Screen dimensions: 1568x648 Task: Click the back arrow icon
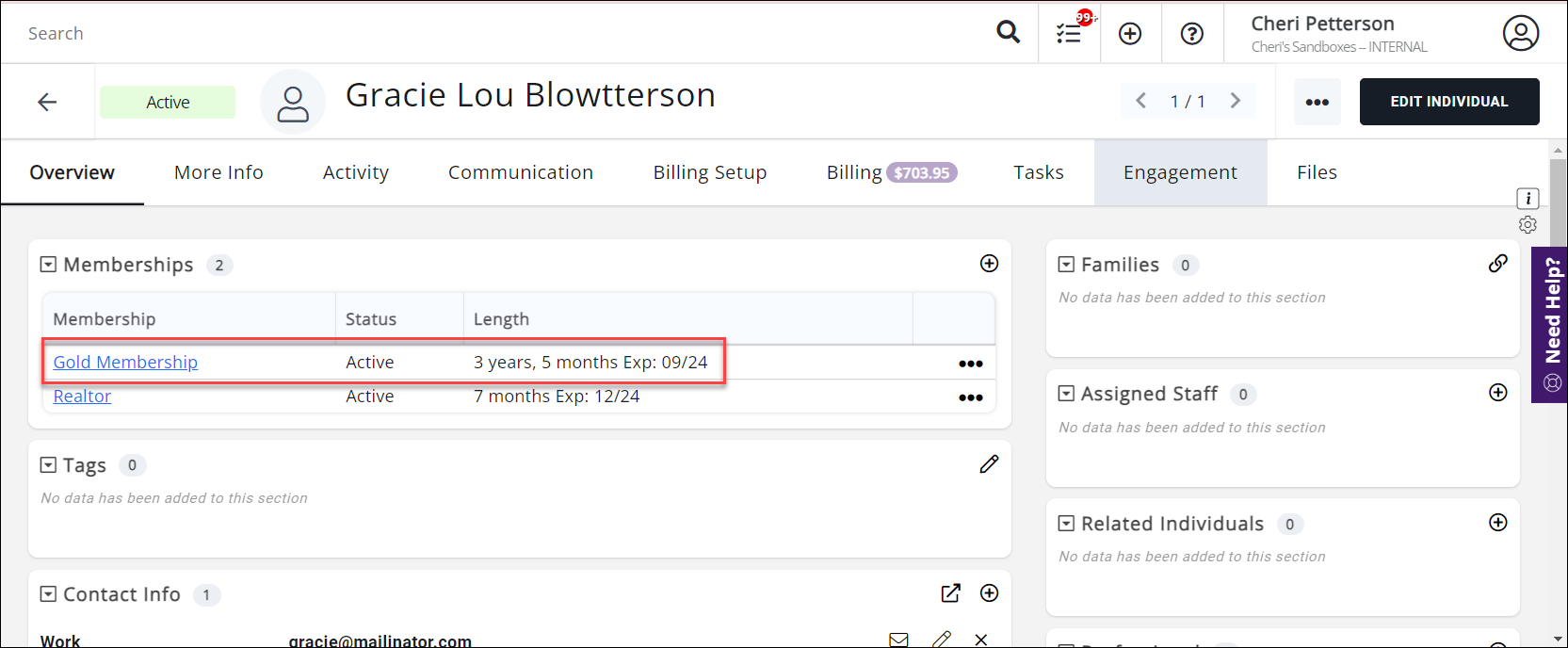tap(47, 102)
